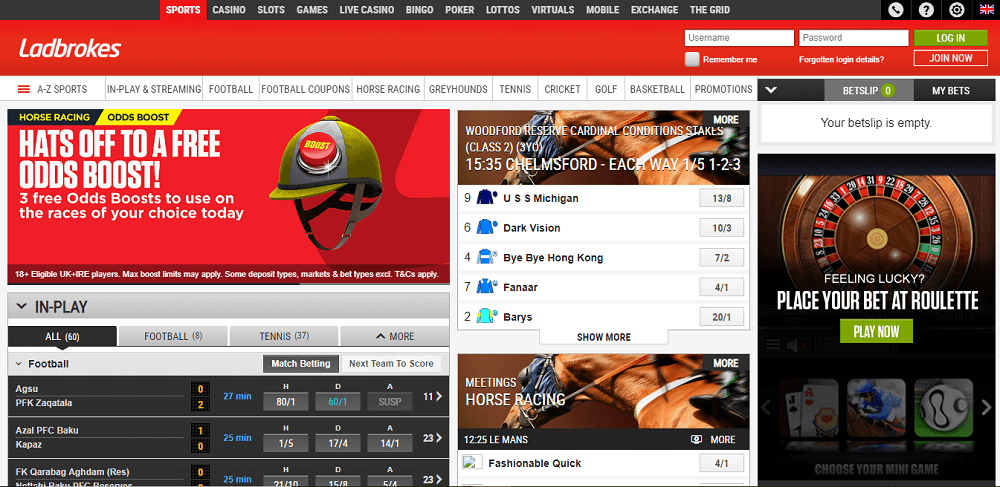
Task: Go to PROMOTIONS in sports nav
Action: click(x=723, y=89)
